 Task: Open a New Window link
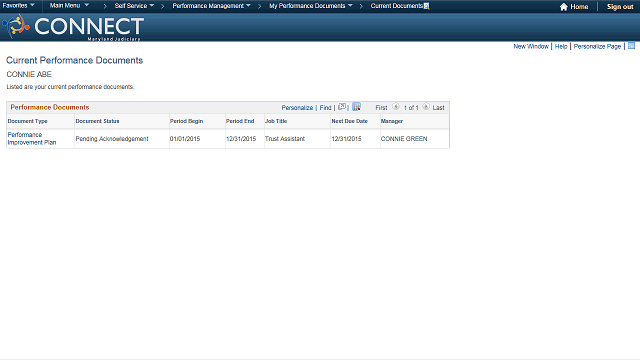click(x=531, y=47)
